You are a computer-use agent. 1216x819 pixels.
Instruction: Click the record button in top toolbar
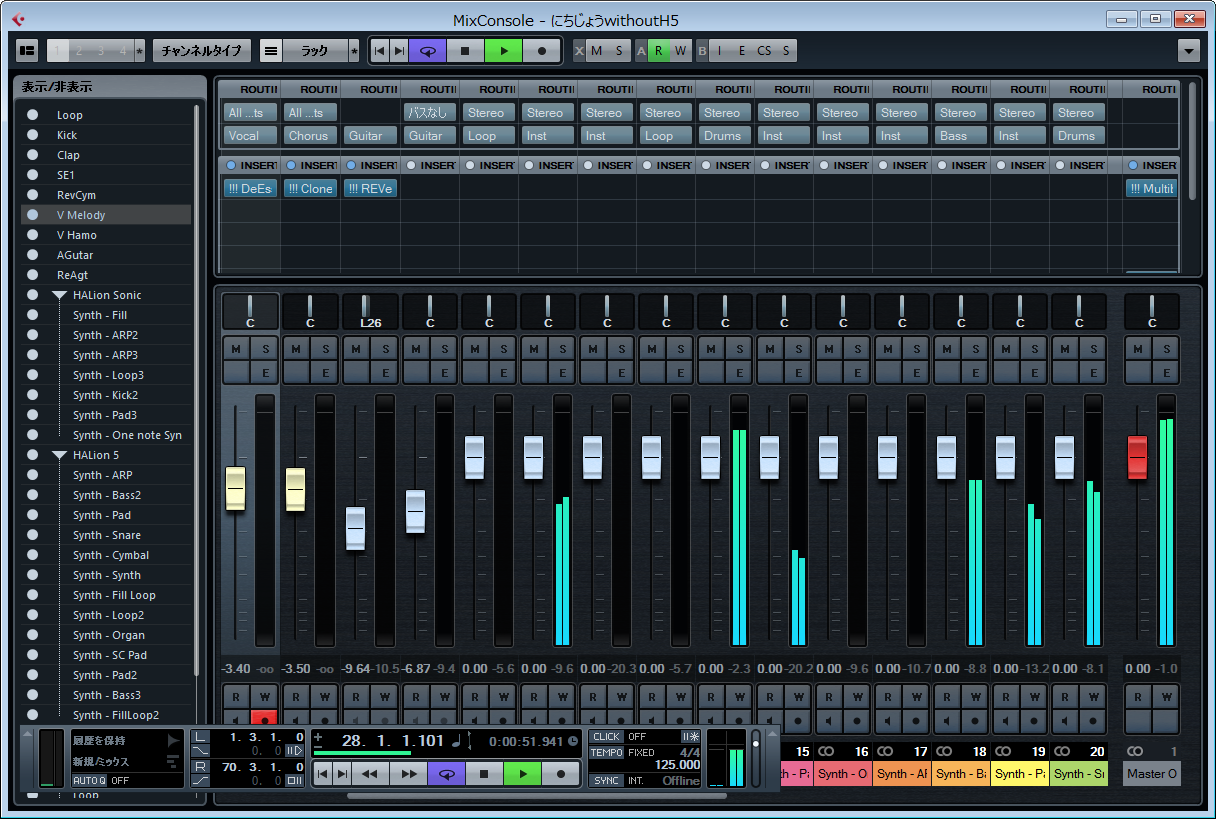(542, 50)
